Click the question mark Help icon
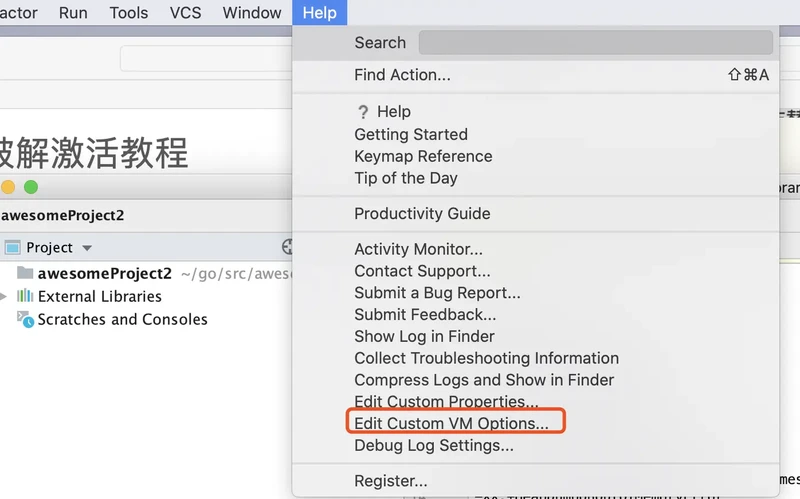The image size is (800, 499). 363,112
